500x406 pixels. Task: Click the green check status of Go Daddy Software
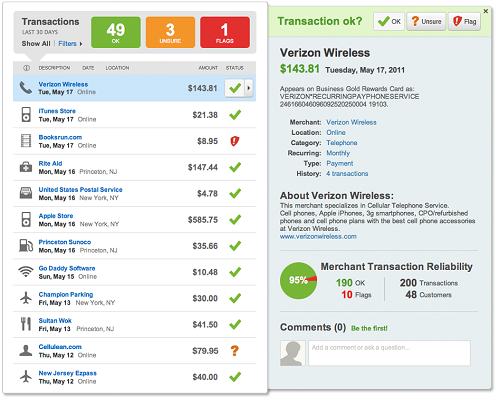(235, 272)
